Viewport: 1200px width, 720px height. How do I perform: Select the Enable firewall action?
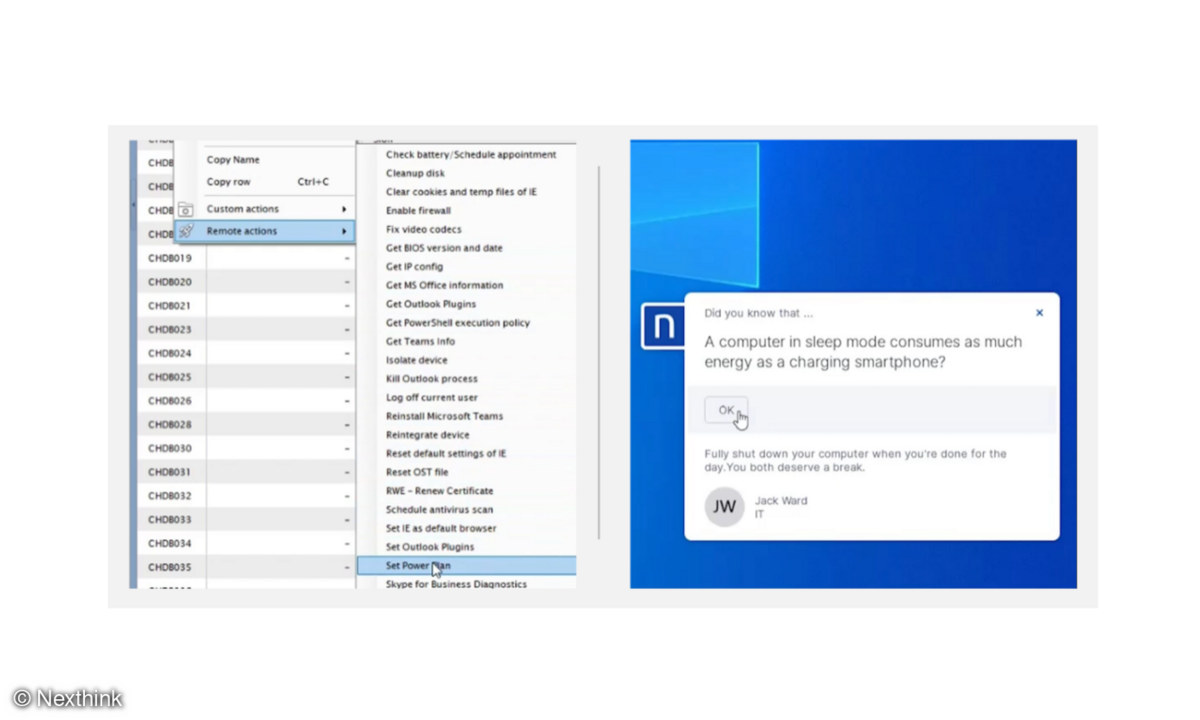click(x=419, y=211)
